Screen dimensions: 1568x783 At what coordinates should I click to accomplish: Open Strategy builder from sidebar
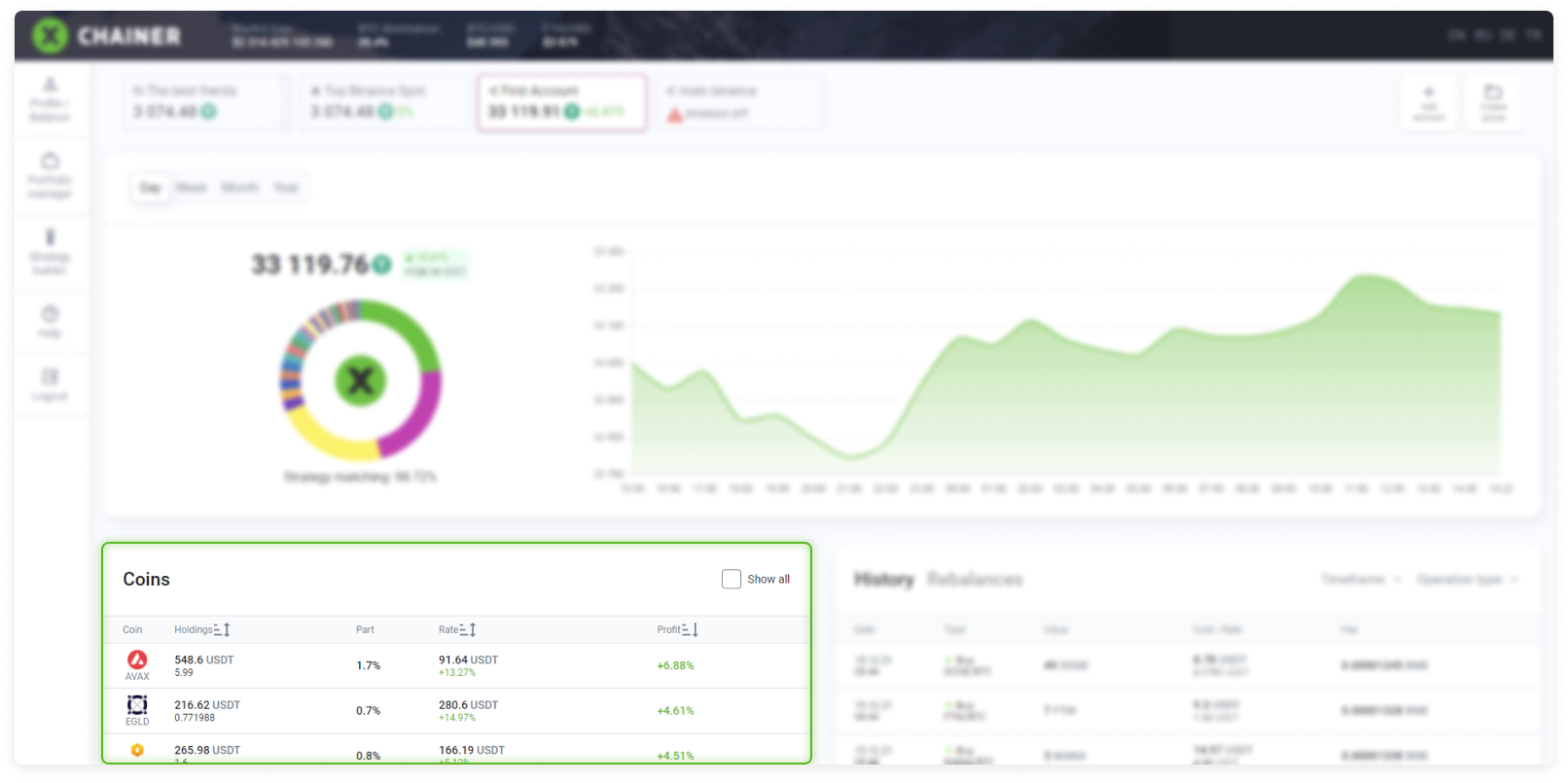coord(50,252)
